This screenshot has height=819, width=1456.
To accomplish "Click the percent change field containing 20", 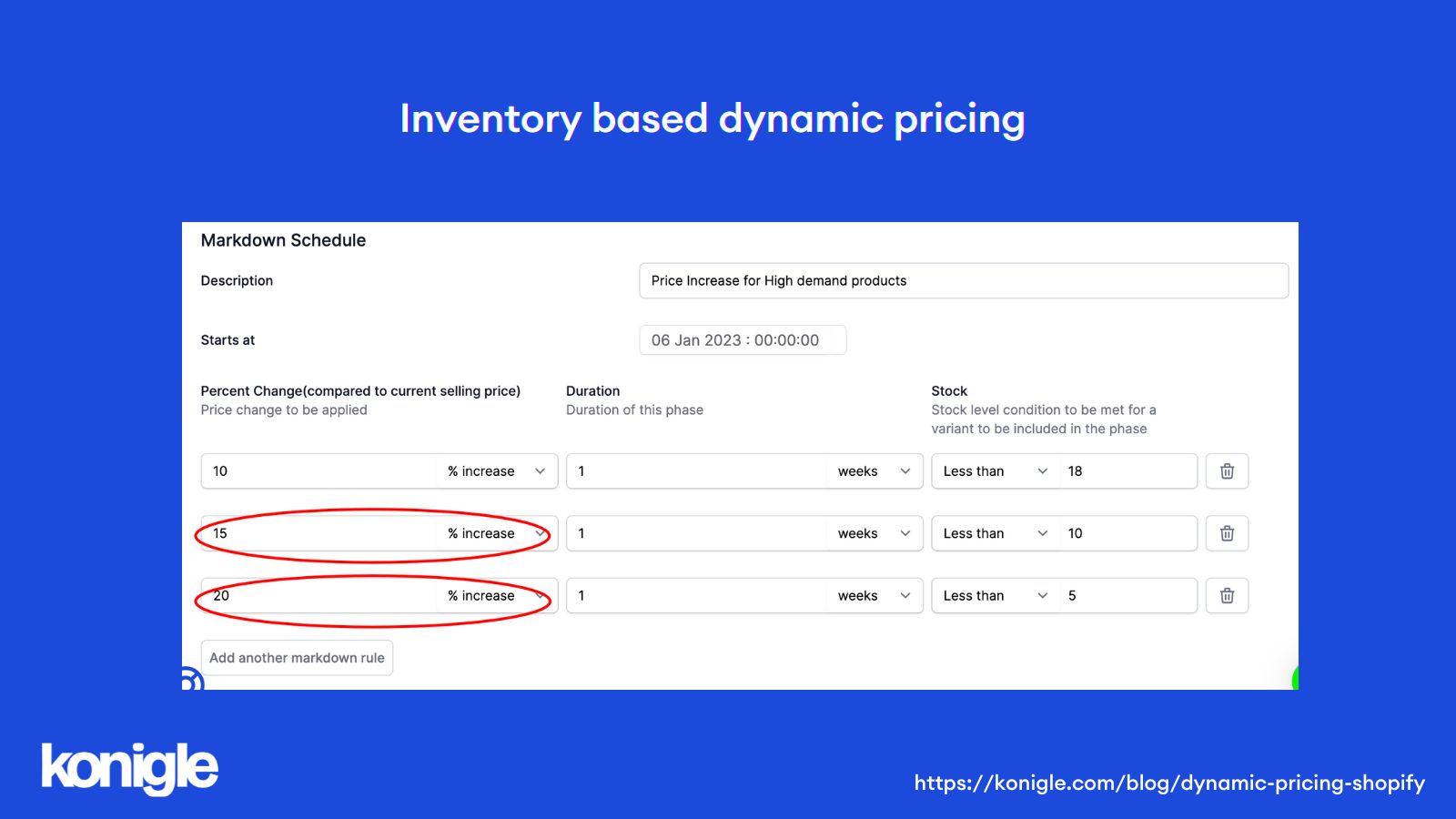I will [319, 595].
